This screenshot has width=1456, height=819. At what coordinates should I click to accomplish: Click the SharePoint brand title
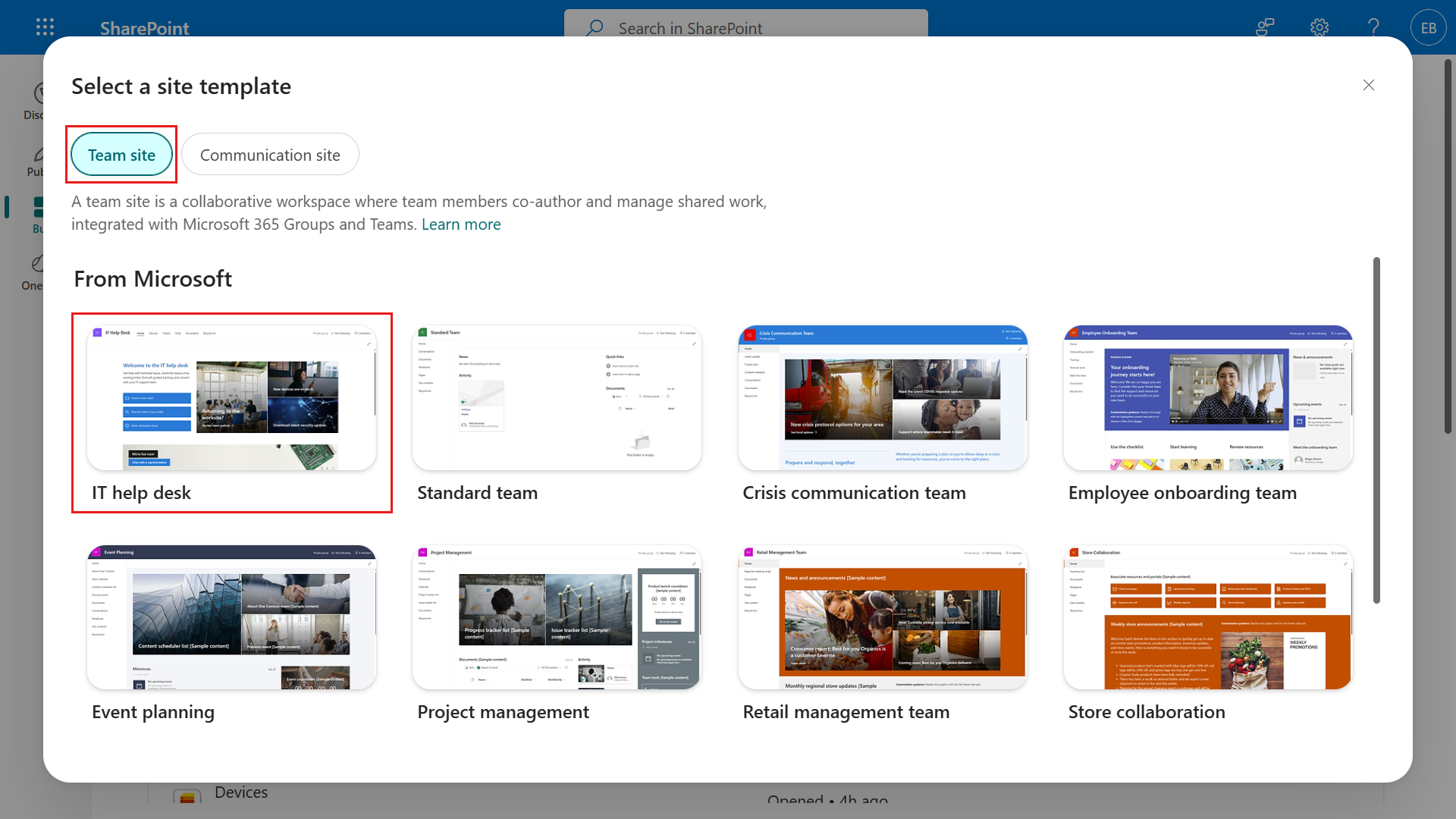click(x=144, y=28)
